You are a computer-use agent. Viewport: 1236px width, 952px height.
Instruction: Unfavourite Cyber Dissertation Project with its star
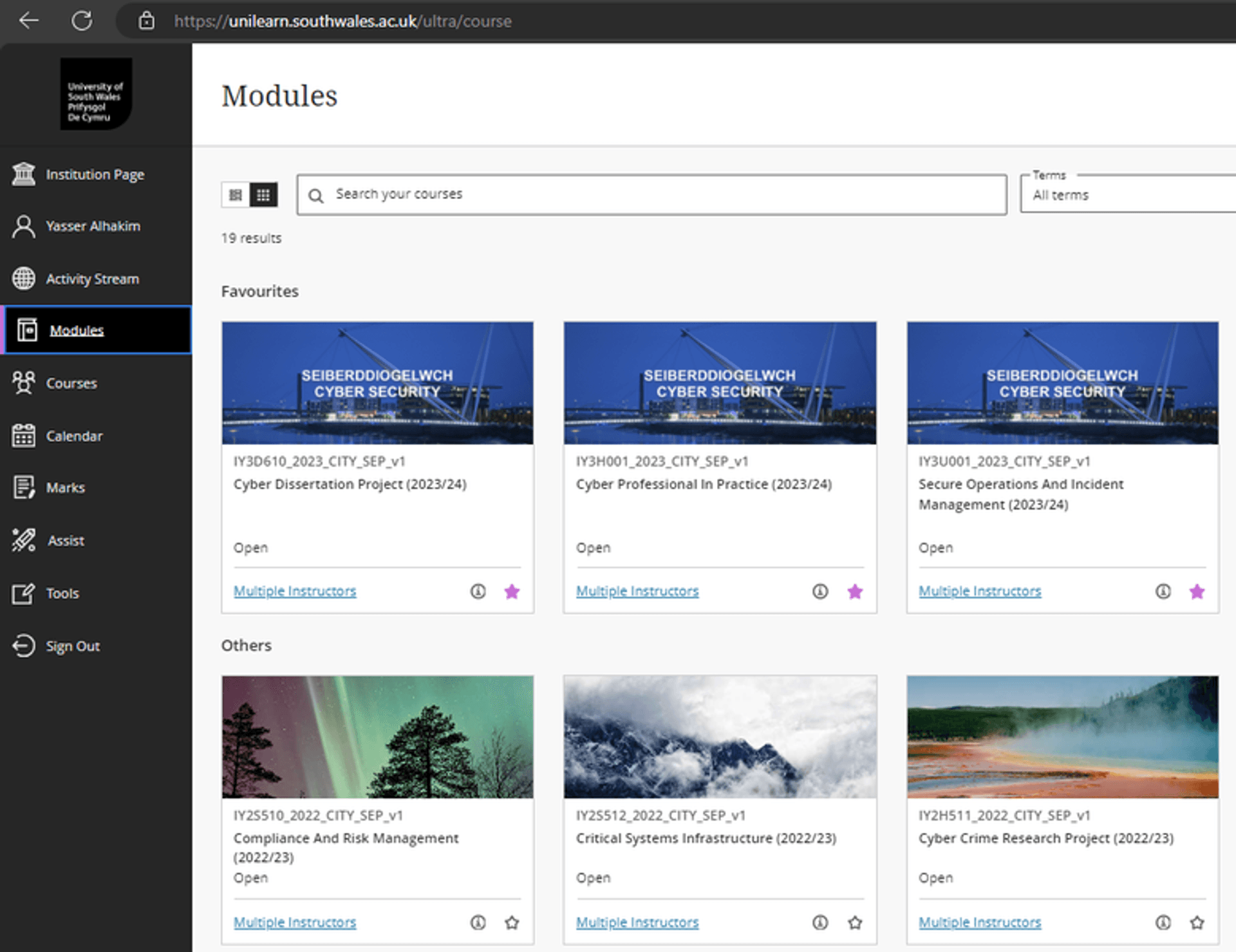pos(512,592)
